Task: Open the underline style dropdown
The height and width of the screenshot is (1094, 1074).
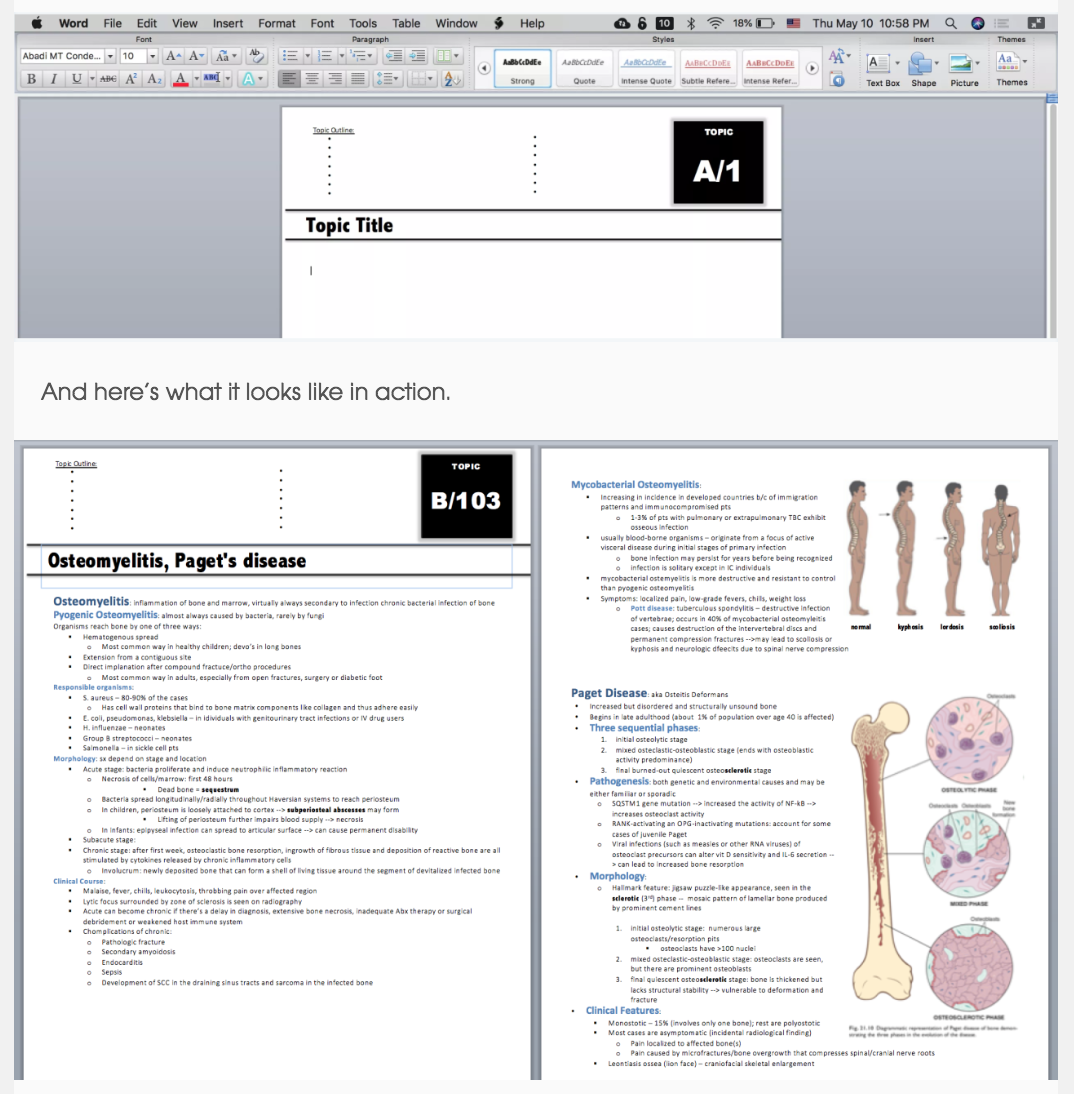Action: click(x=91, y=78)
